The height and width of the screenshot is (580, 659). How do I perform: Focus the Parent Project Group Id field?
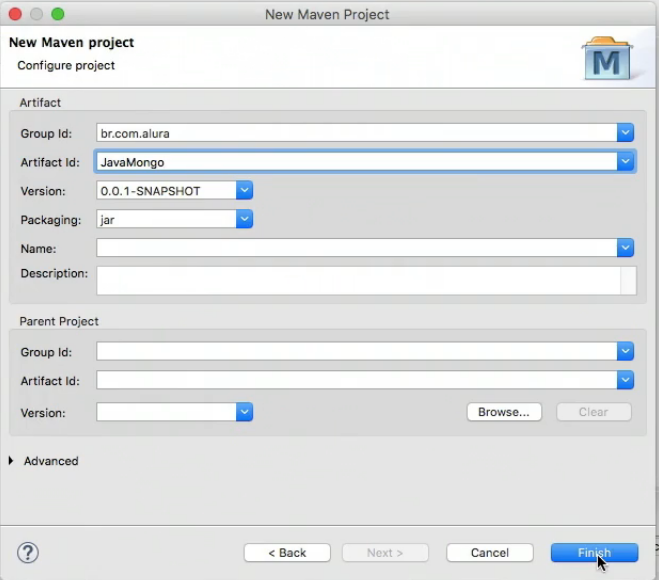pyautogui.click(x=357, y=351)
